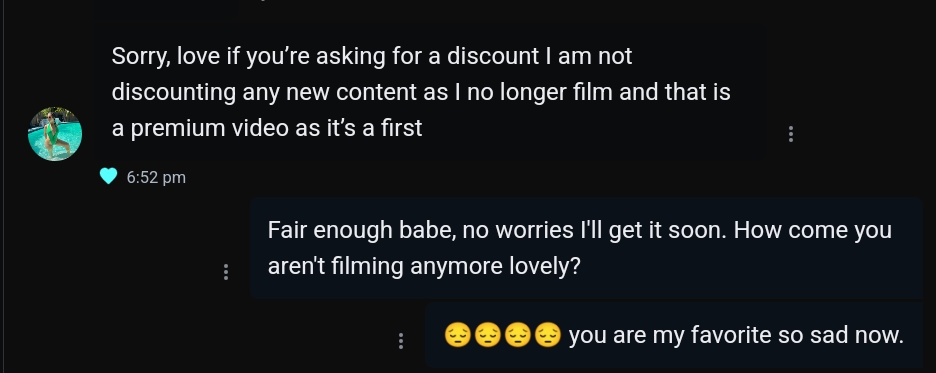Click the text 'aren't filming anymore lovely?'

424,266
